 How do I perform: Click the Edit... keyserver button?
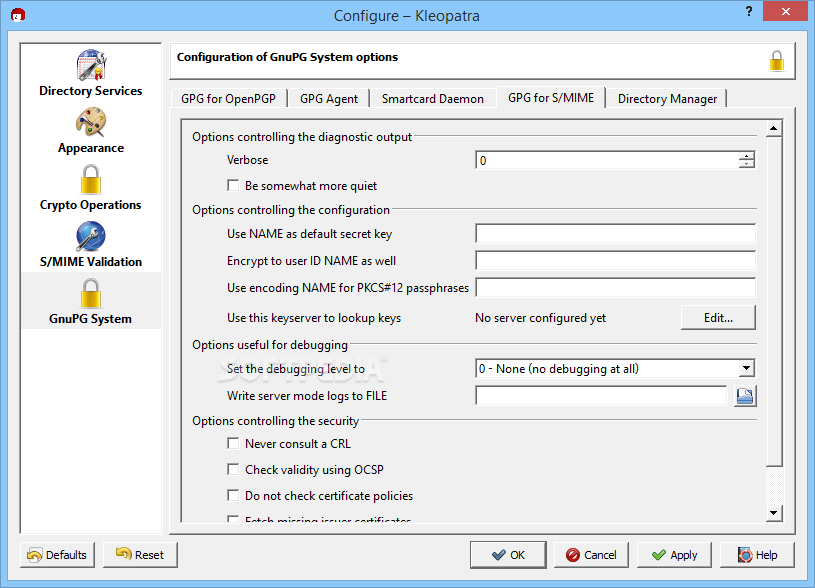(x=718, y=318)
